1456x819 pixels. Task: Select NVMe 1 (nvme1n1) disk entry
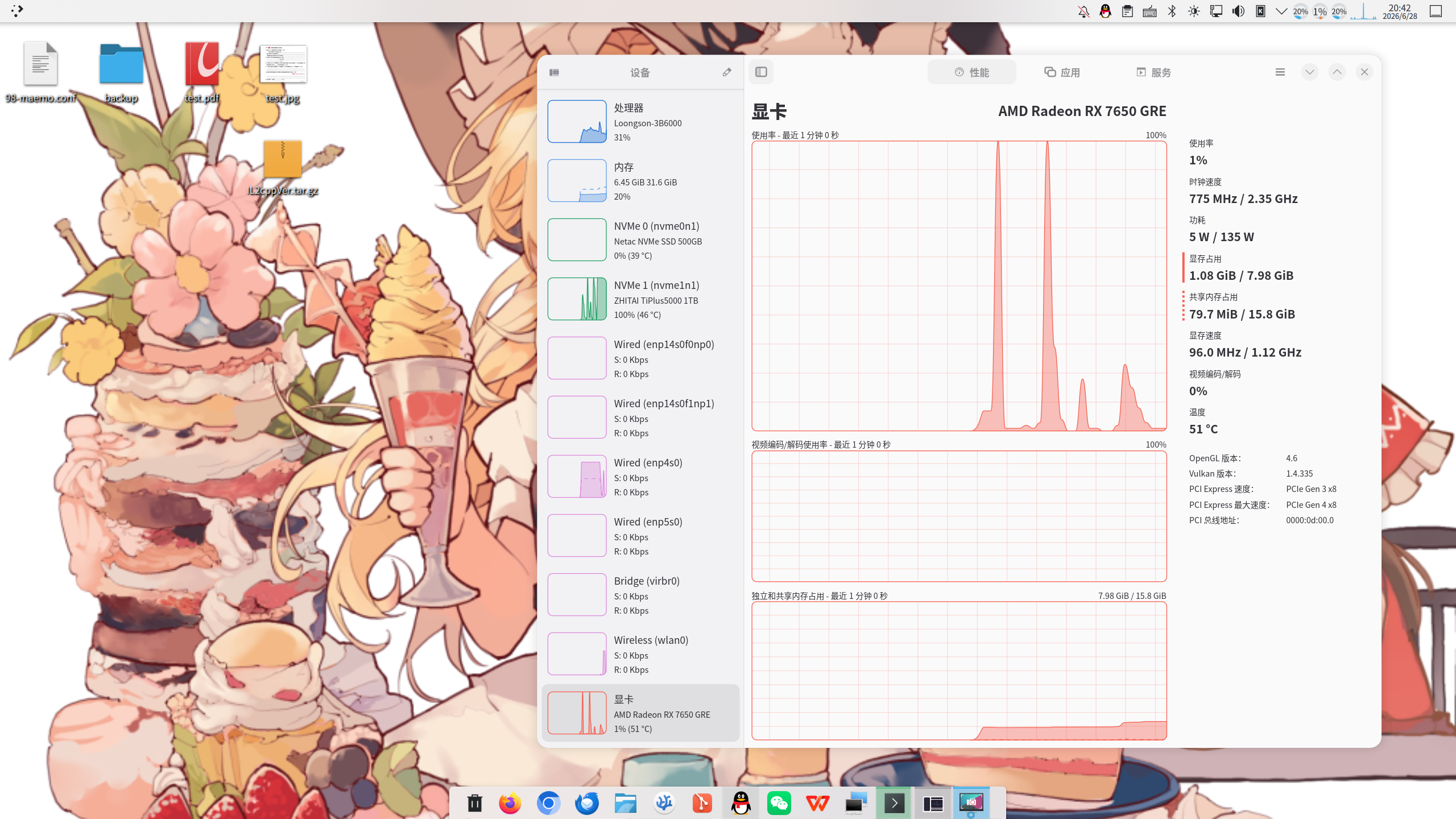640,299
